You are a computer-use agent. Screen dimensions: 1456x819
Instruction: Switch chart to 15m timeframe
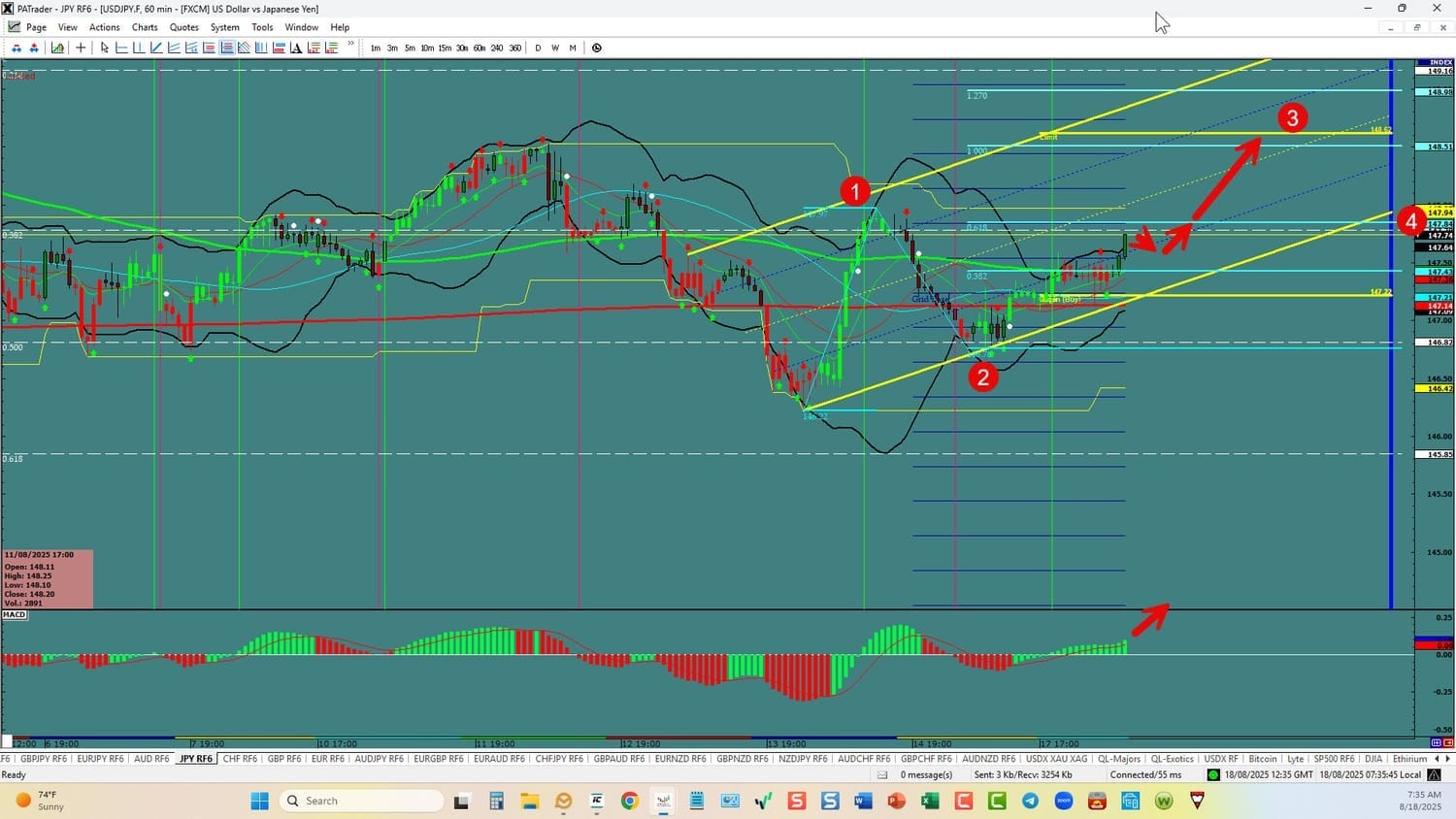445,48
